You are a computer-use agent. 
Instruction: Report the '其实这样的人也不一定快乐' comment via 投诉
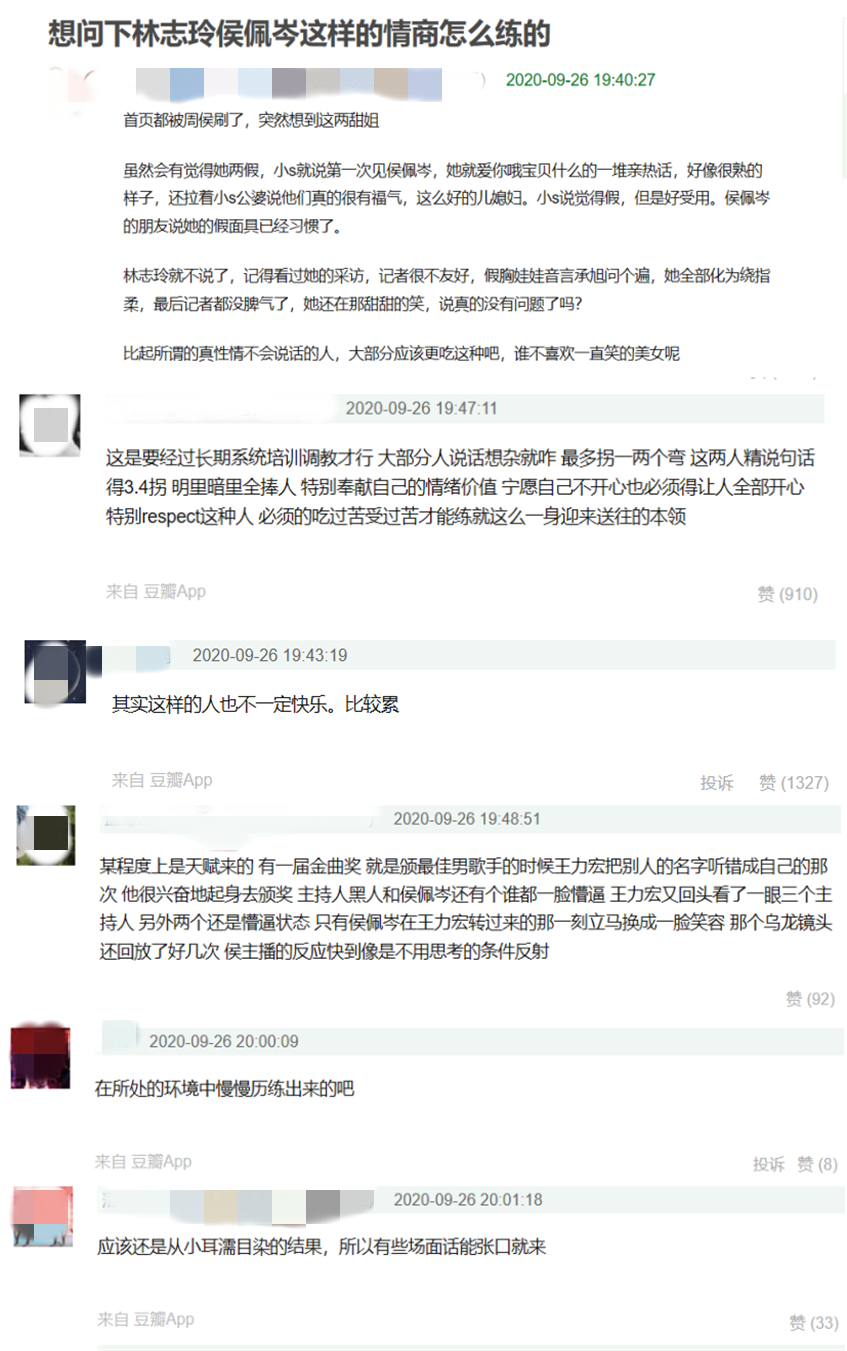[x=717, y=783]
